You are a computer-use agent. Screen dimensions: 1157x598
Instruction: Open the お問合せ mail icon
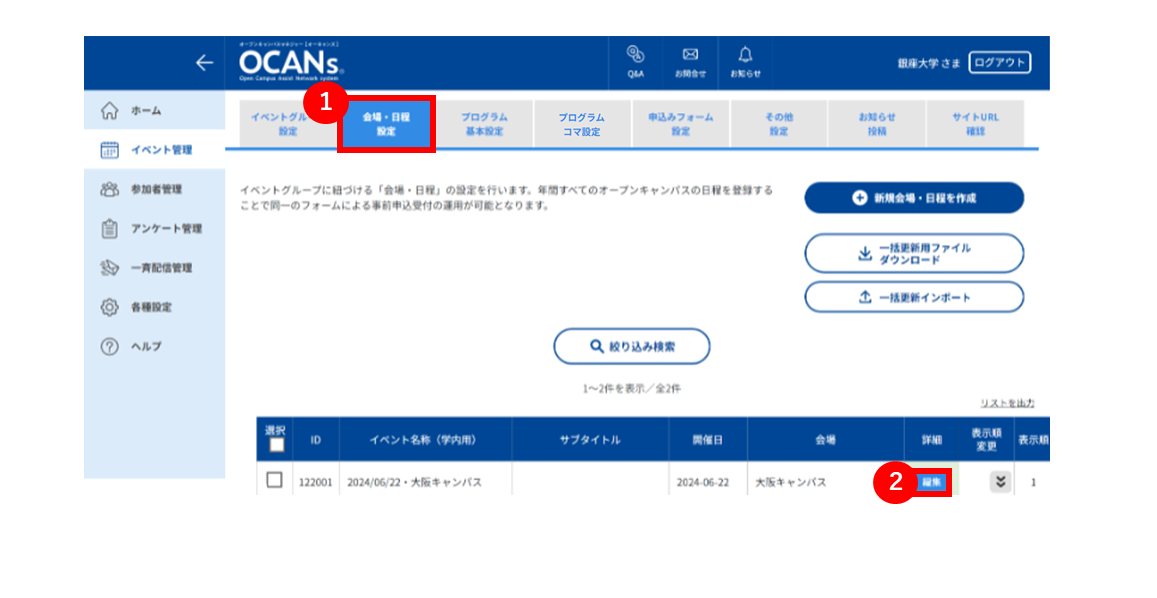tap(690, 62)
